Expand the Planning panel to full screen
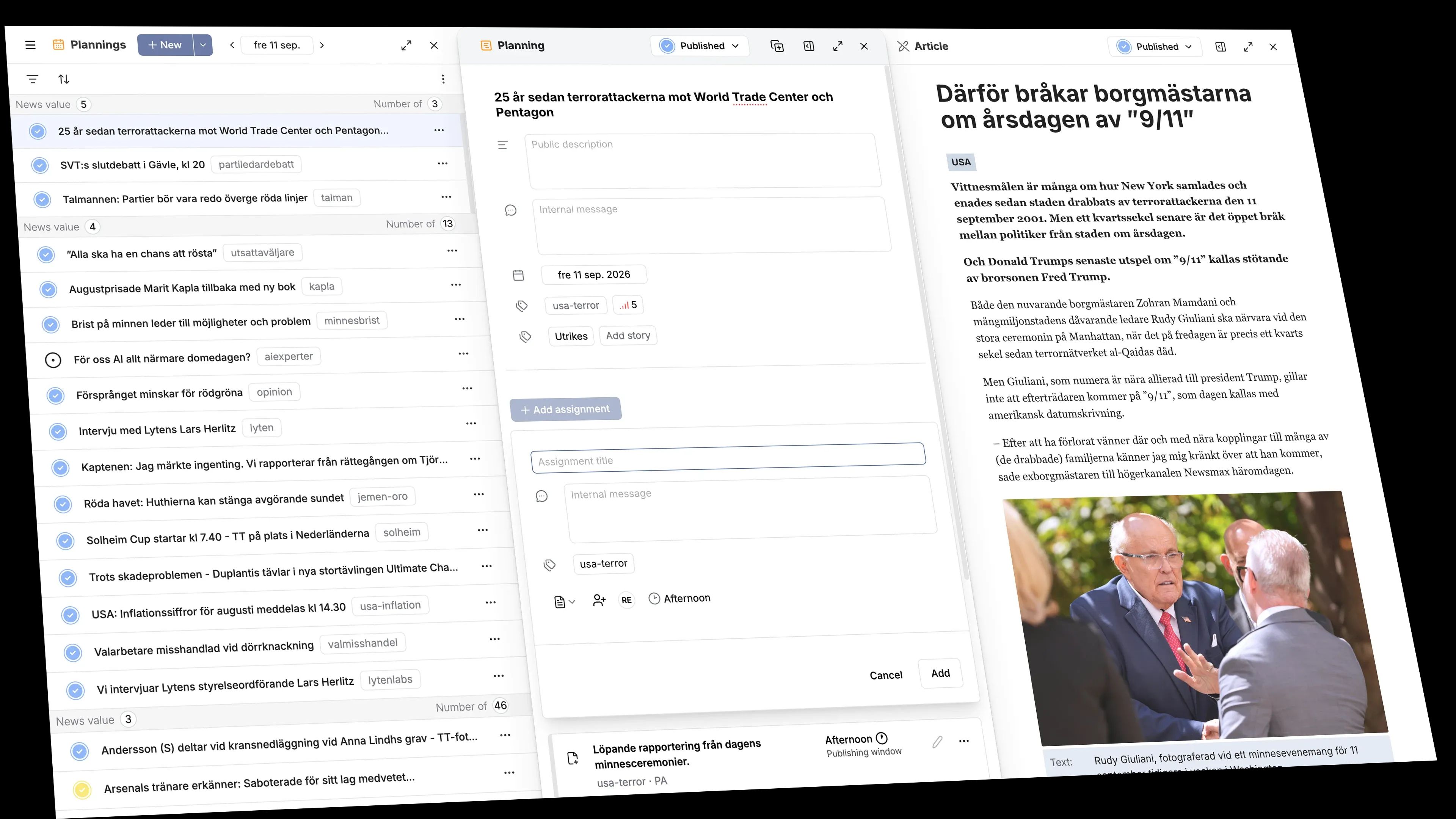The image size is (1456, 819). (x=838, y=46)
